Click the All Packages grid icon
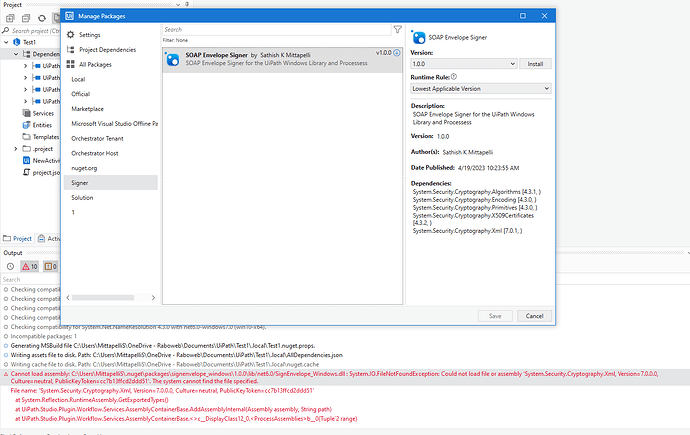The width and height of the screenshot is (690, 435). [x=70, y=64]
